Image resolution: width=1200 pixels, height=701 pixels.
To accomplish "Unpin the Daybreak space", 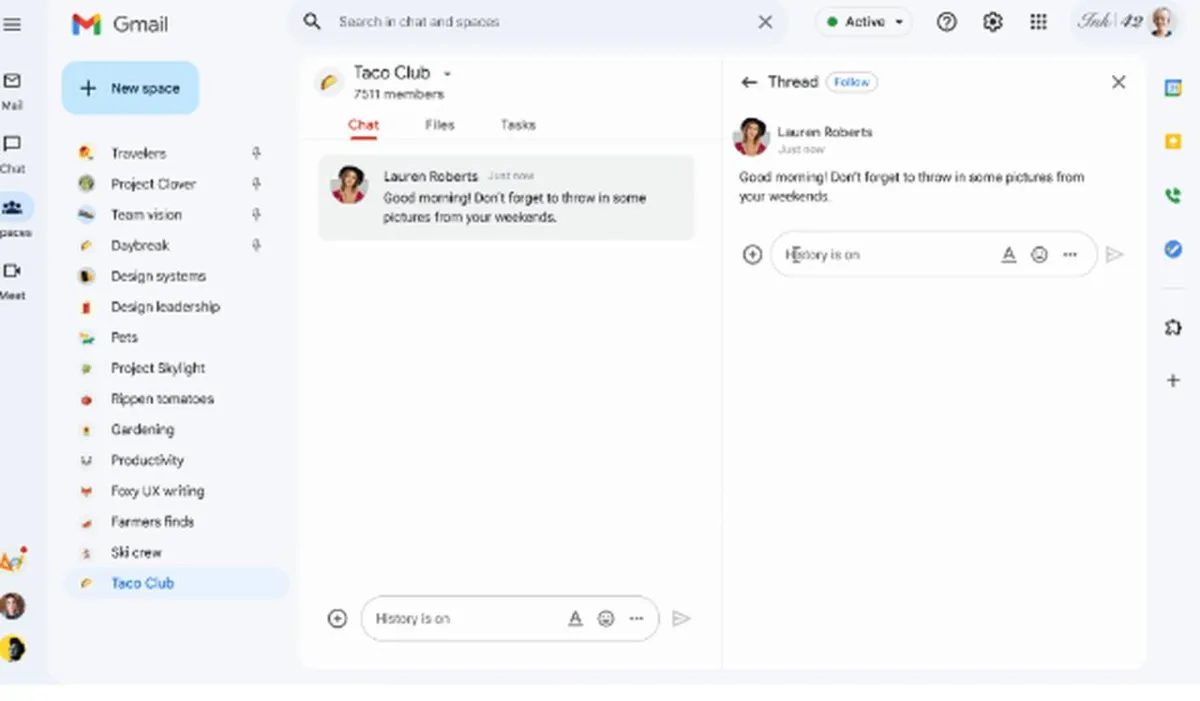I will click(257, 245).
